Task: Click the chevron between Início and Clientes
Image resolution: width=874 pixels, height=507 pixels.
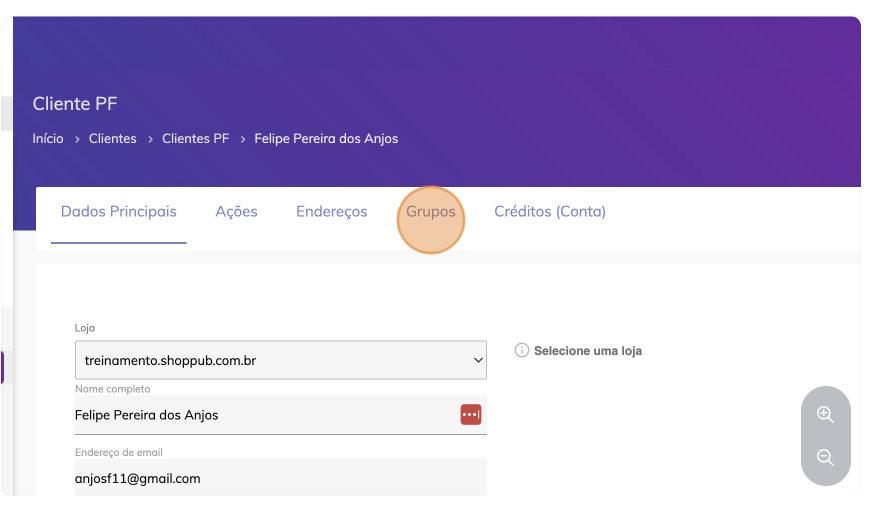Action: (x=77, y=139)
